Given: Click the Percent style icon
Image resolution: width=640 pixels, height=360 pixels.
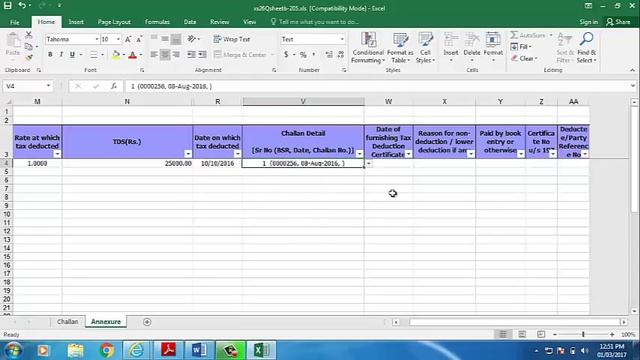Looking at the screenshot, I should pos(303,54).
